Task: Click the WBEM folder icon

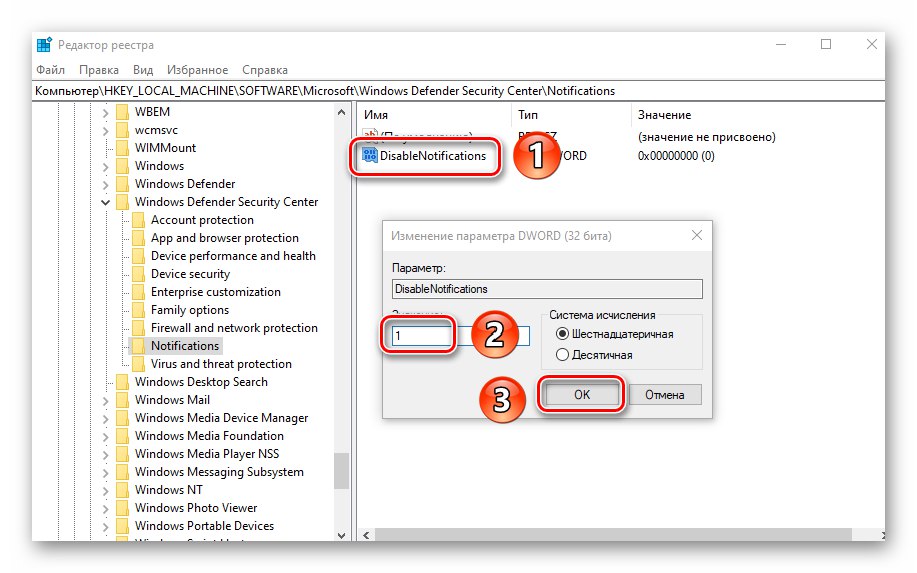Action: pos(122,112)
